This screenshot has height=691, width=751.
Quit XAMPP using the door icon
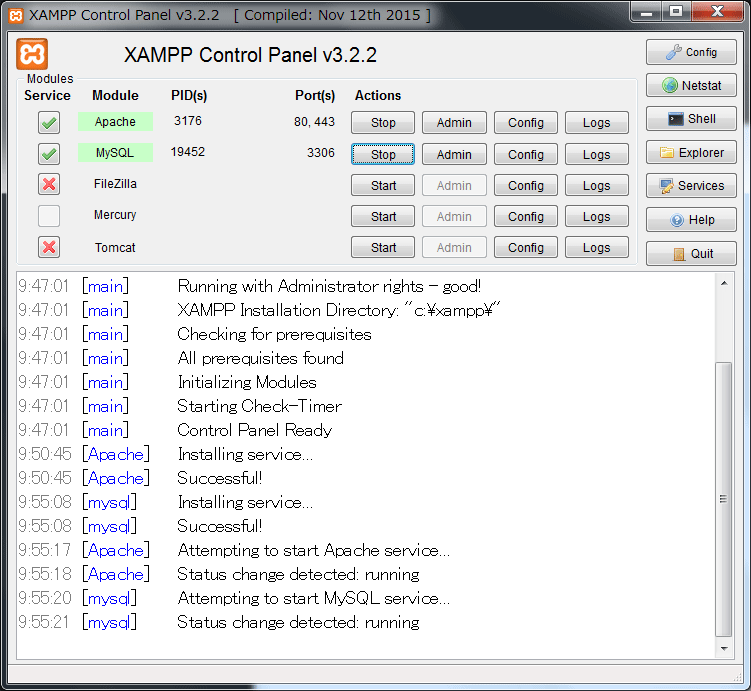click(691, 253)
